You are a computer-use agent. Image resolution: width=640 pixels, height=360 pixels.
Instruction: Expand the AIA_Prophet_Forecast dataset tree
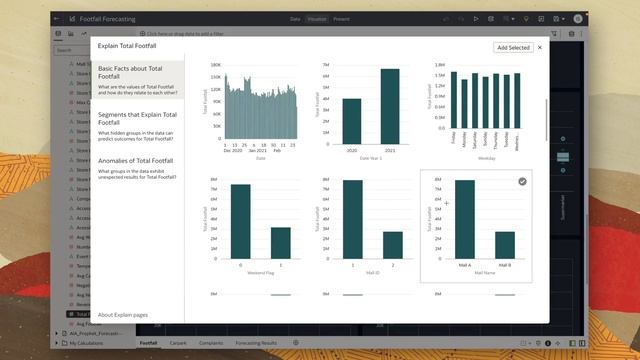57,333
